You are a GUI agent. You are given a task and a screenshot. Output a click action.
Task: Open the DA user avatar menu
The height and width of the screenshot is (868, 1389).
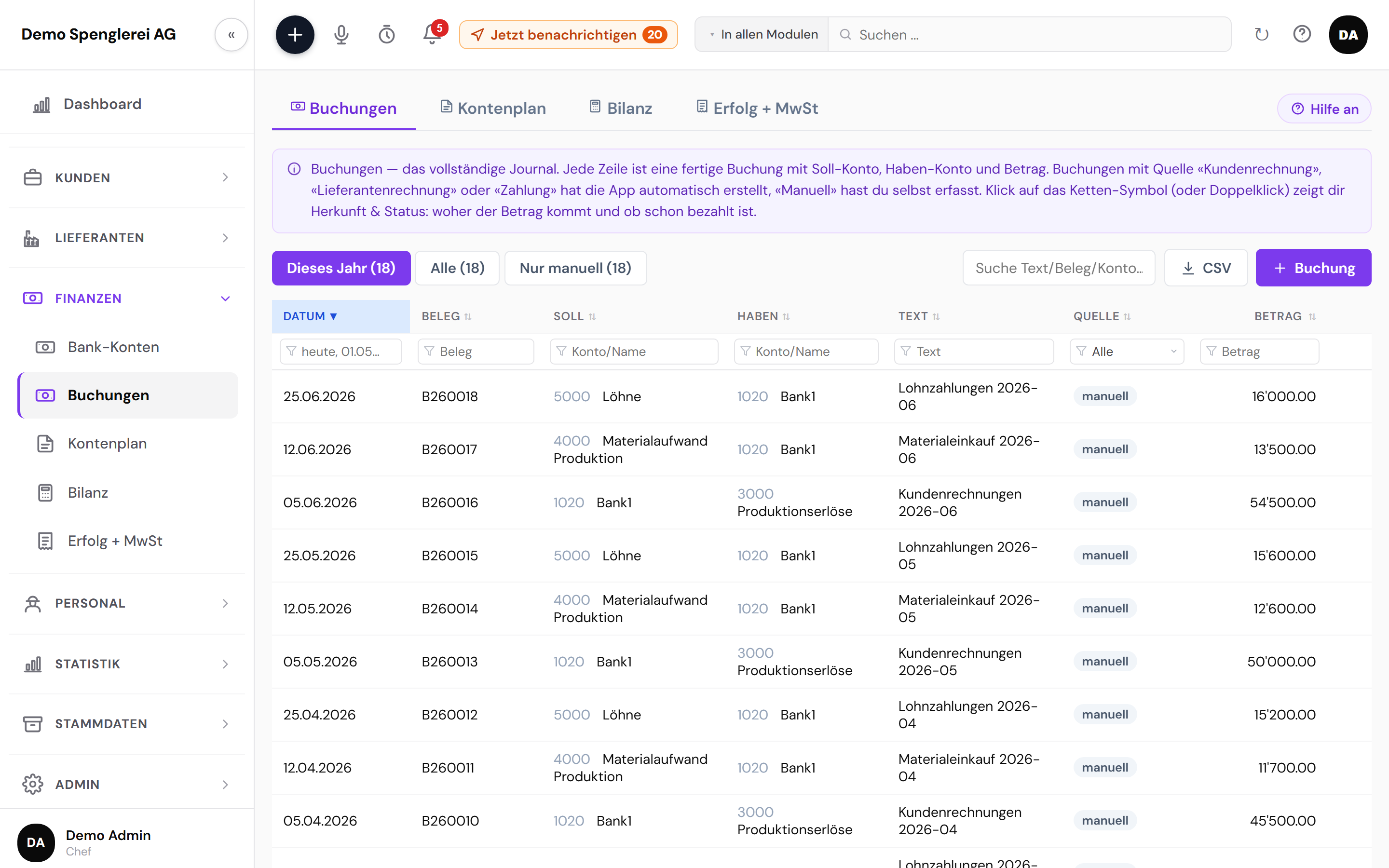[1348, 34]
